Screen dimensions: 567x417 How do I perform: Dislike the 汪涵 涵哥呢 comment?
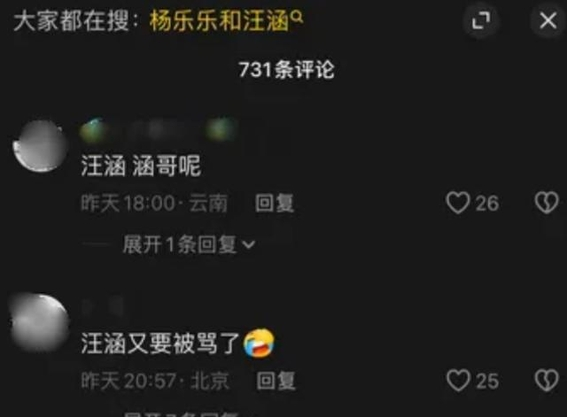pos(546,203)
